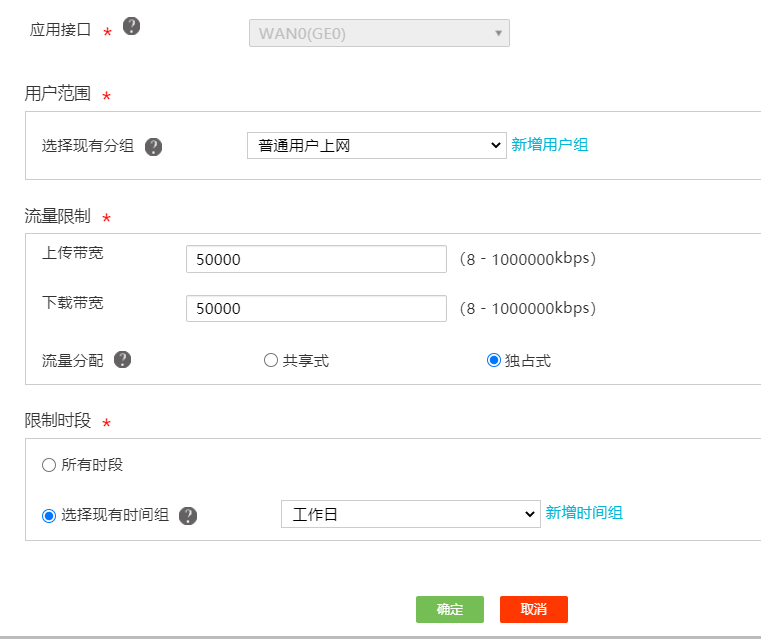Screen dimensions: 761x639
Task: Cancel with the red 取消 button
Action: (x=533, y=609)
